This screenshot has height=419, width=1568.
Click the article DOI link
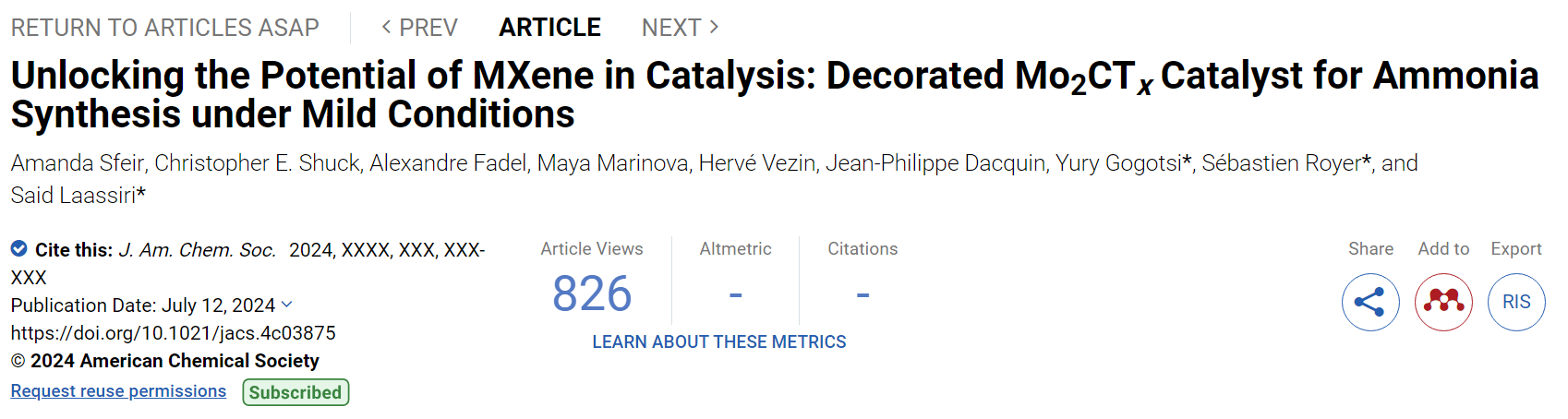point(174,333)
